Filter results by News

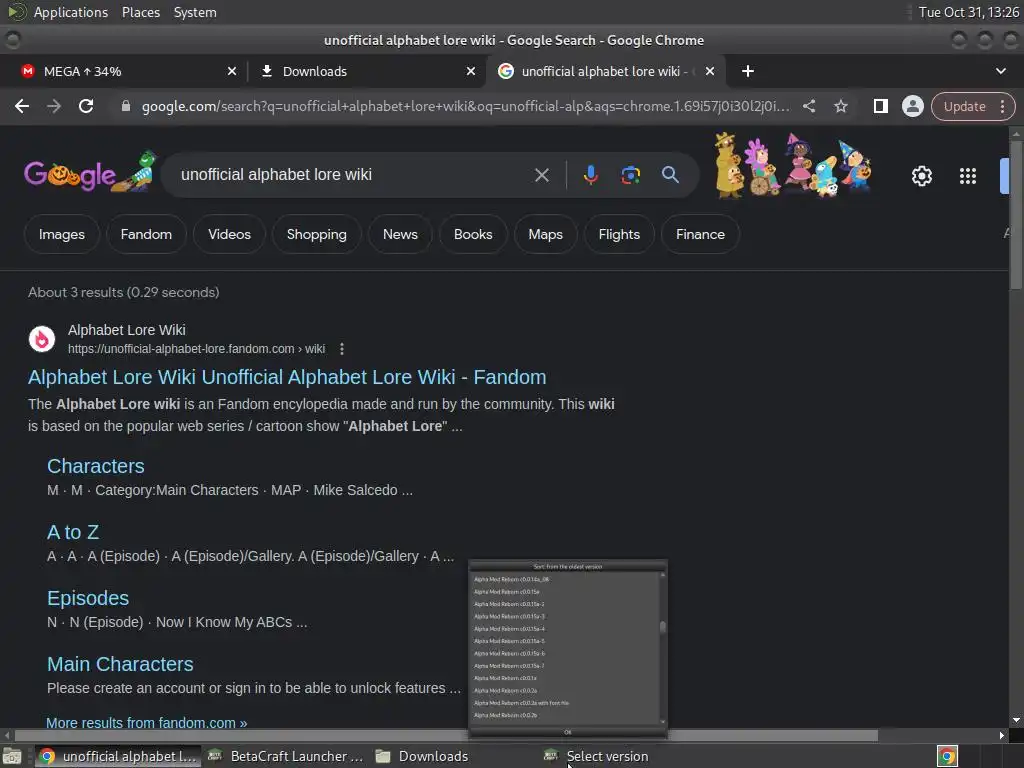pyautogui.click(x=400, y=234)
